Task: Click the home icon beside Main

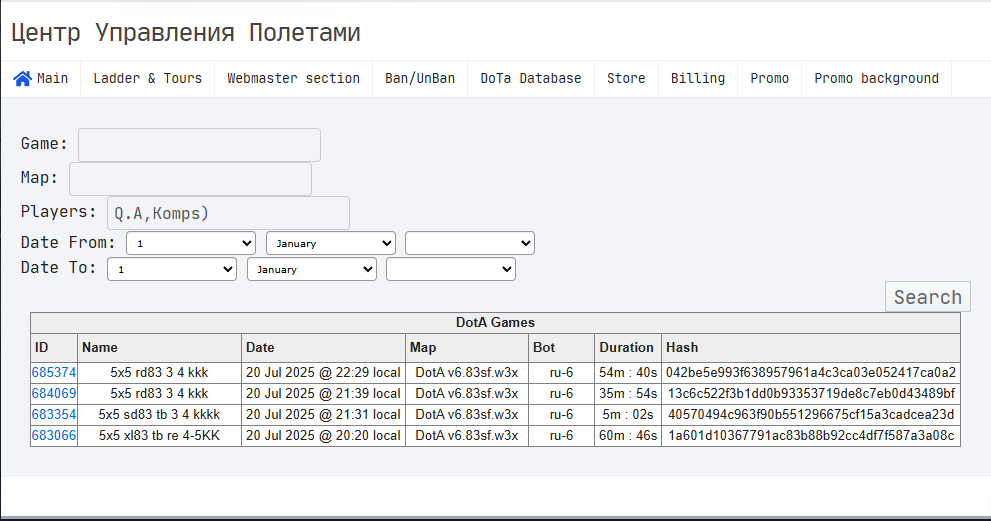Action: pyautogui.click(x=22, y=78)
